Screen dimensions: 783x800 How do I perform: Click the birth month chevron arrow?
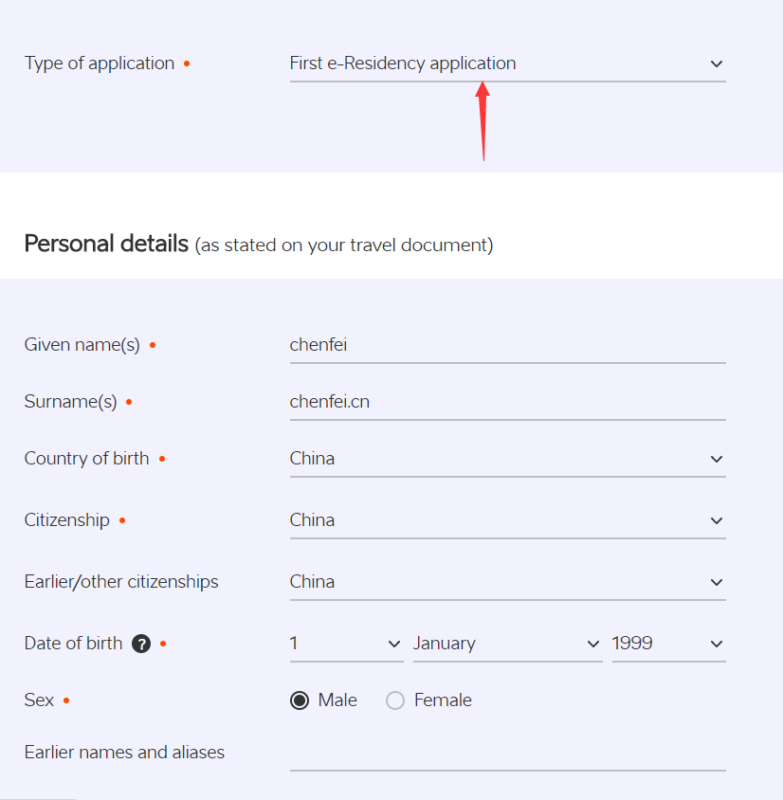593,644
